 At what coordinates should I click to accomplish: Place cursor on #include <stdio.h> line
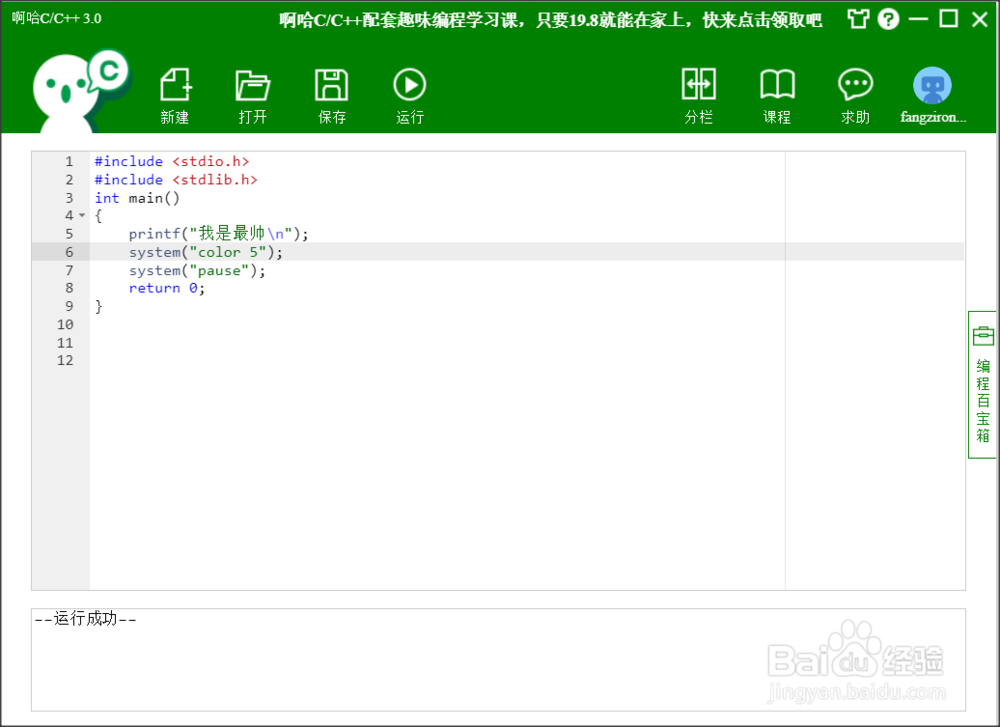172,161
